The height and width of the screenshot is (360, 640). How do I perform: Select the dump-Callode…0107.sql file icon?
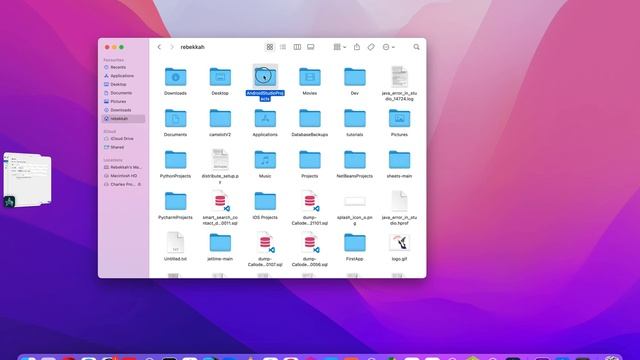click(266, 242)
